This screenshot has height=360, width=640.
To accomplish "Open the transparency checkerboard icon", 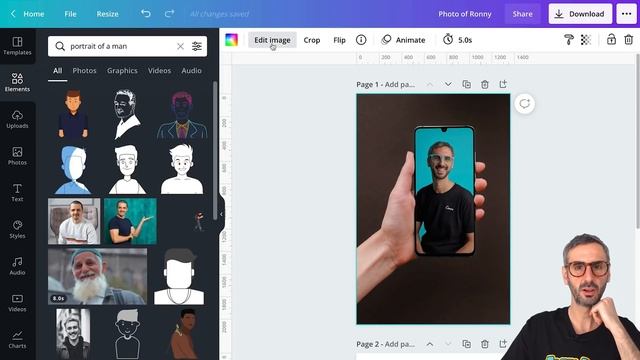I will click(x=586, y=40).
